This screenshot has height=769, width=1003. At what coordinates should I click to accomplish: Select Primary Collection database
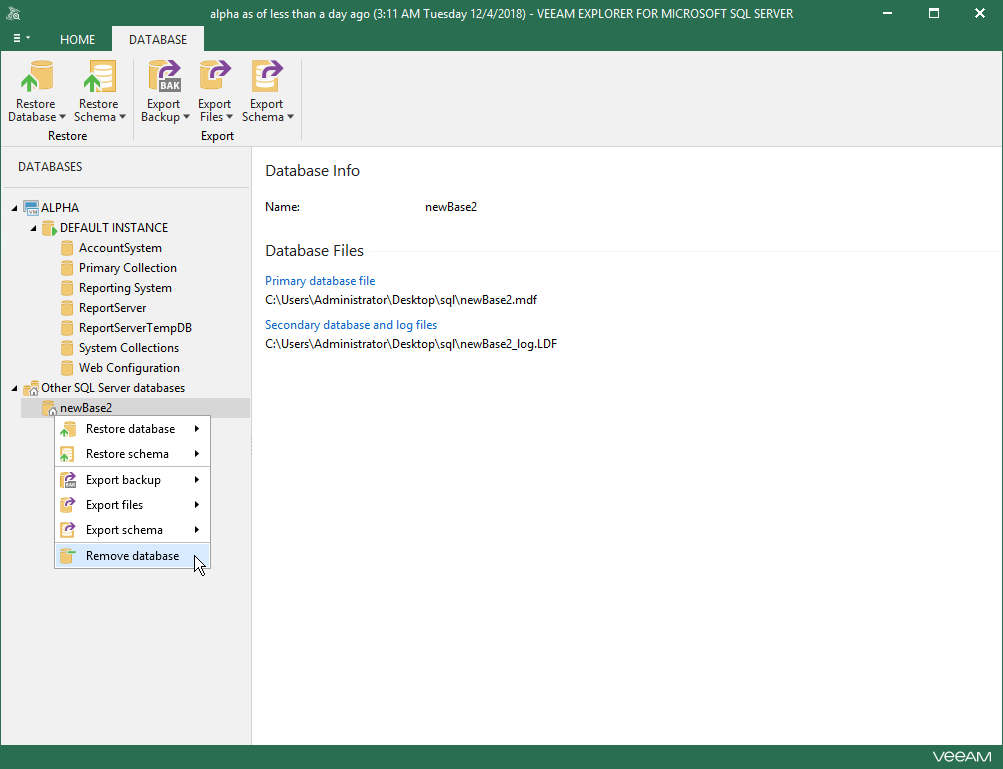pyautogui.click(x=128, y=268)
